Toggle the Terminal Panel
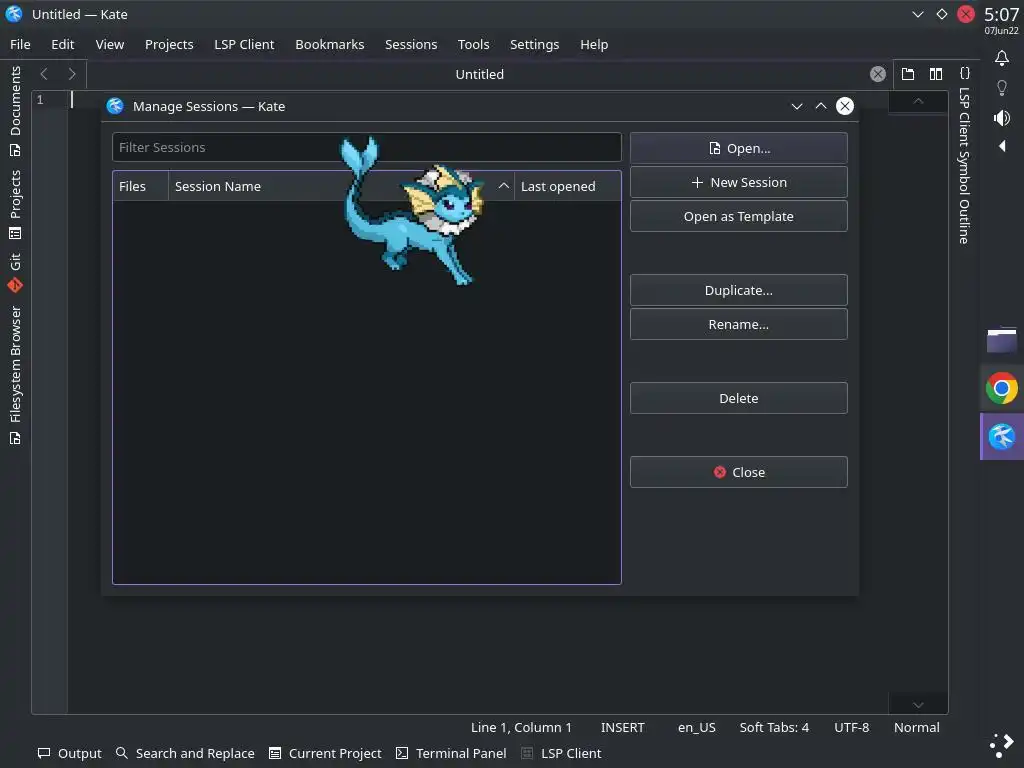This screenshot has width=1024, height=768. point(451,753)
